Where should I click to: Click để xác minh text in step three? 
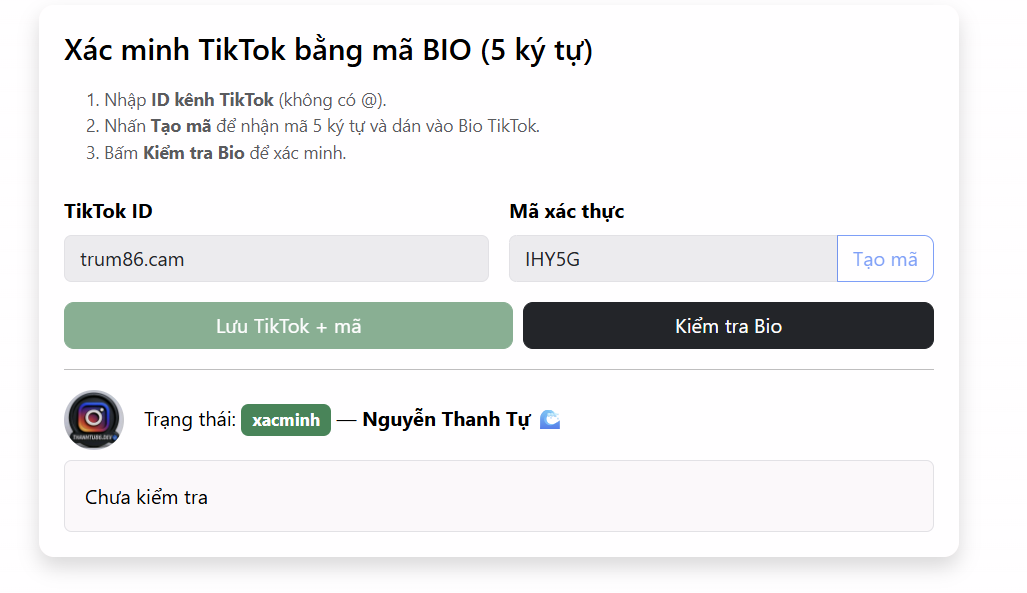click(298, 153)
